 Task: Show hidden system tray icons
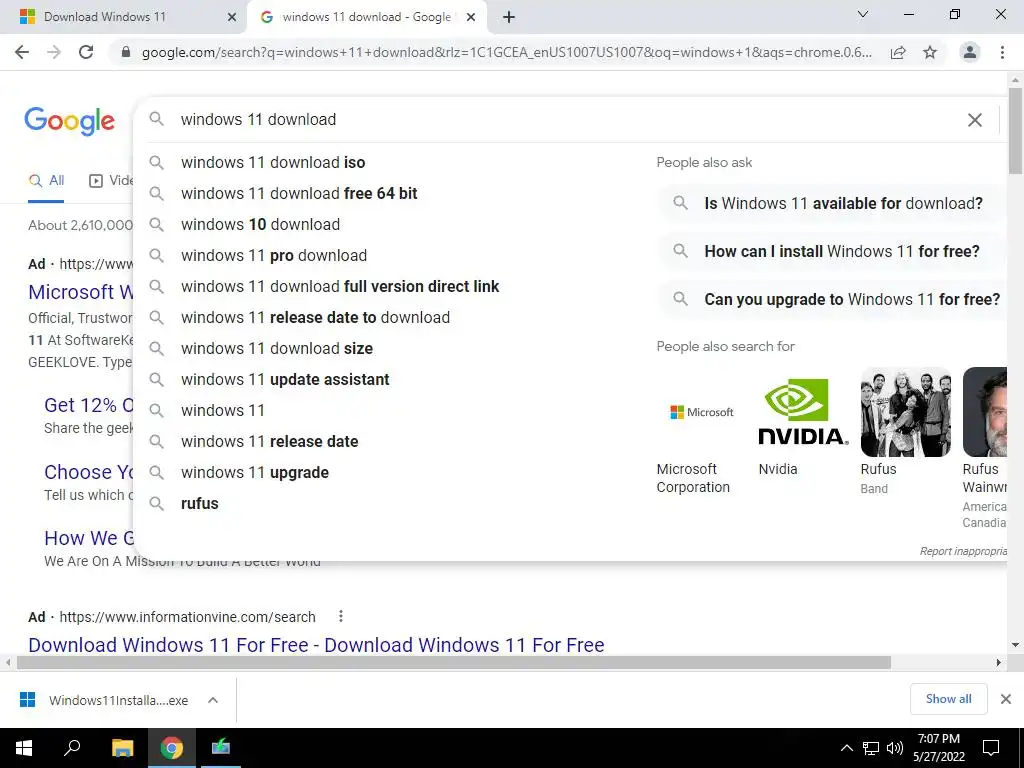pos(846,748)
